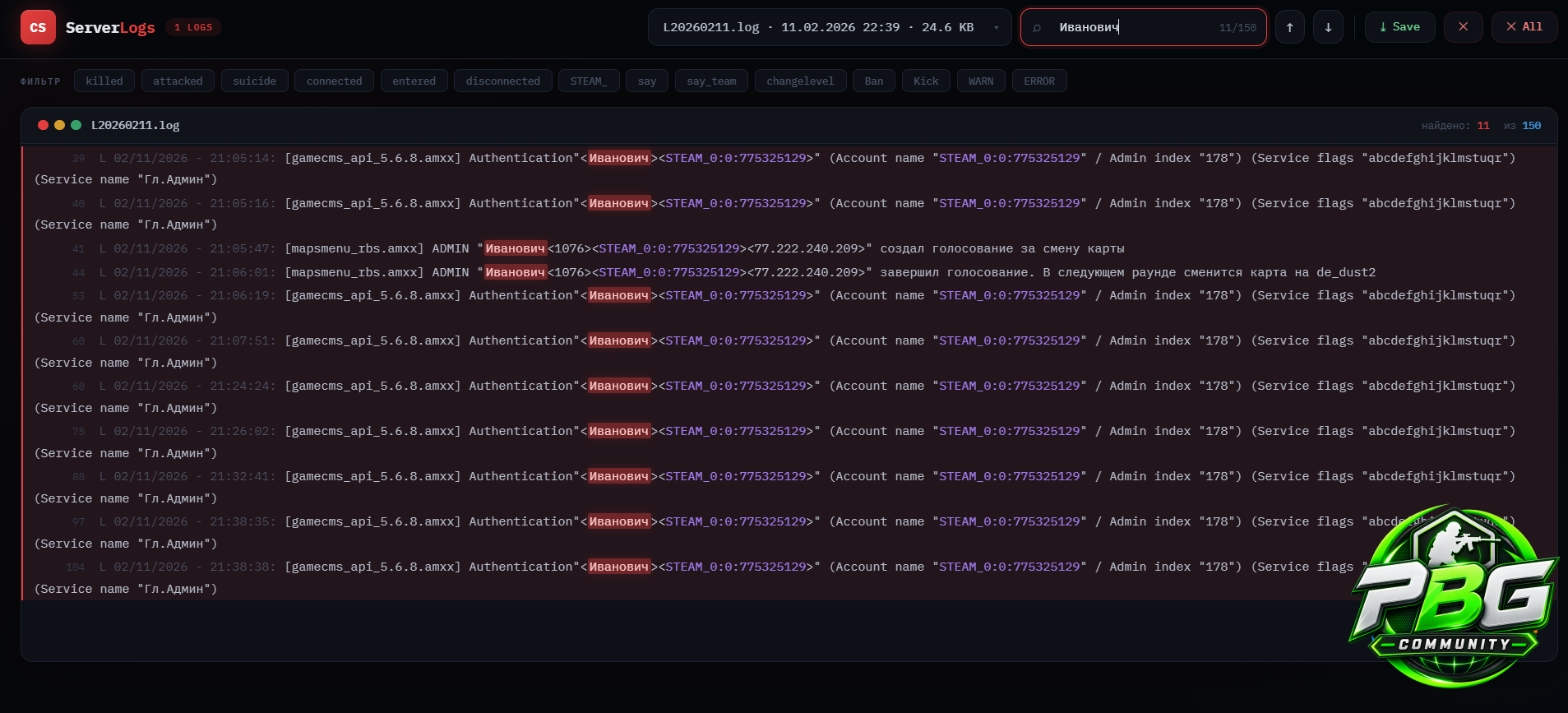The width and height of the screenshot is (1568, 713).
Task: Apply the killed filter chip
Action: [x=104, y=81]
